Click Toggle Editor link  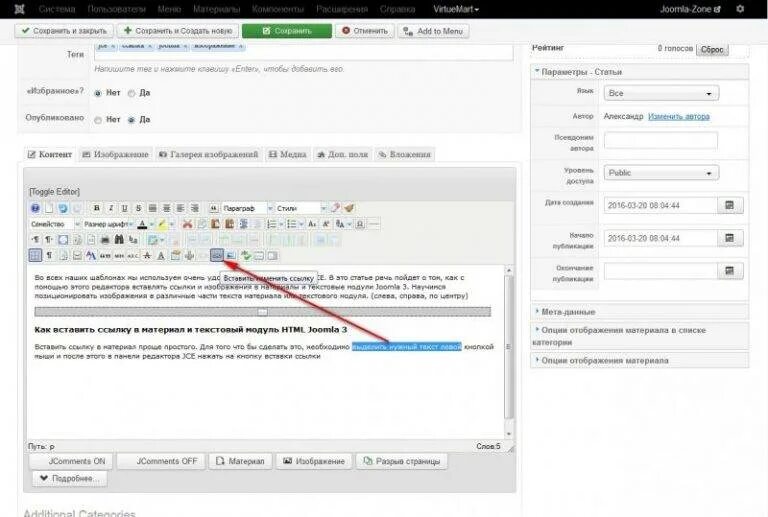click(54, 191)
